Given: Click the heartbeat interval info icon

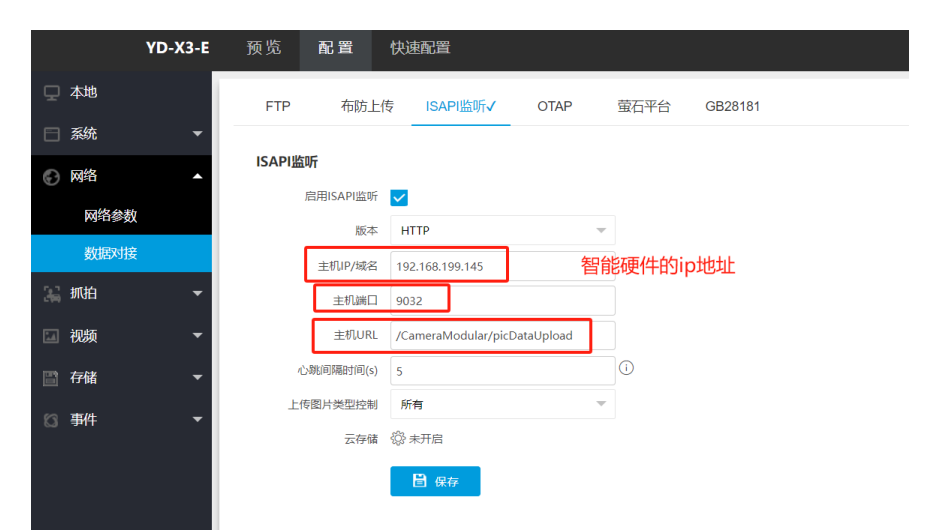Looking at the screenshot, I should pyautogui.click(x=627, y=368).
